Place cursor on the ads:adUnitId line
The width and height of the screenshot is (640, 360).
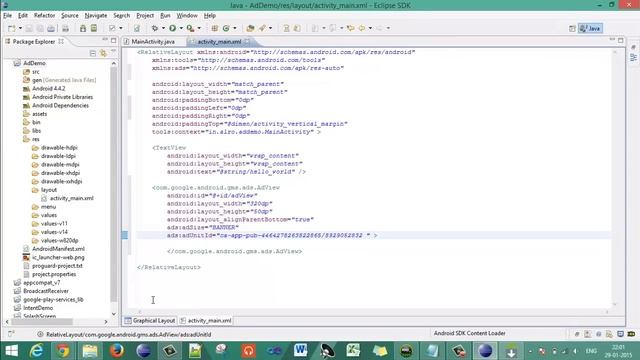click(272, 236)
